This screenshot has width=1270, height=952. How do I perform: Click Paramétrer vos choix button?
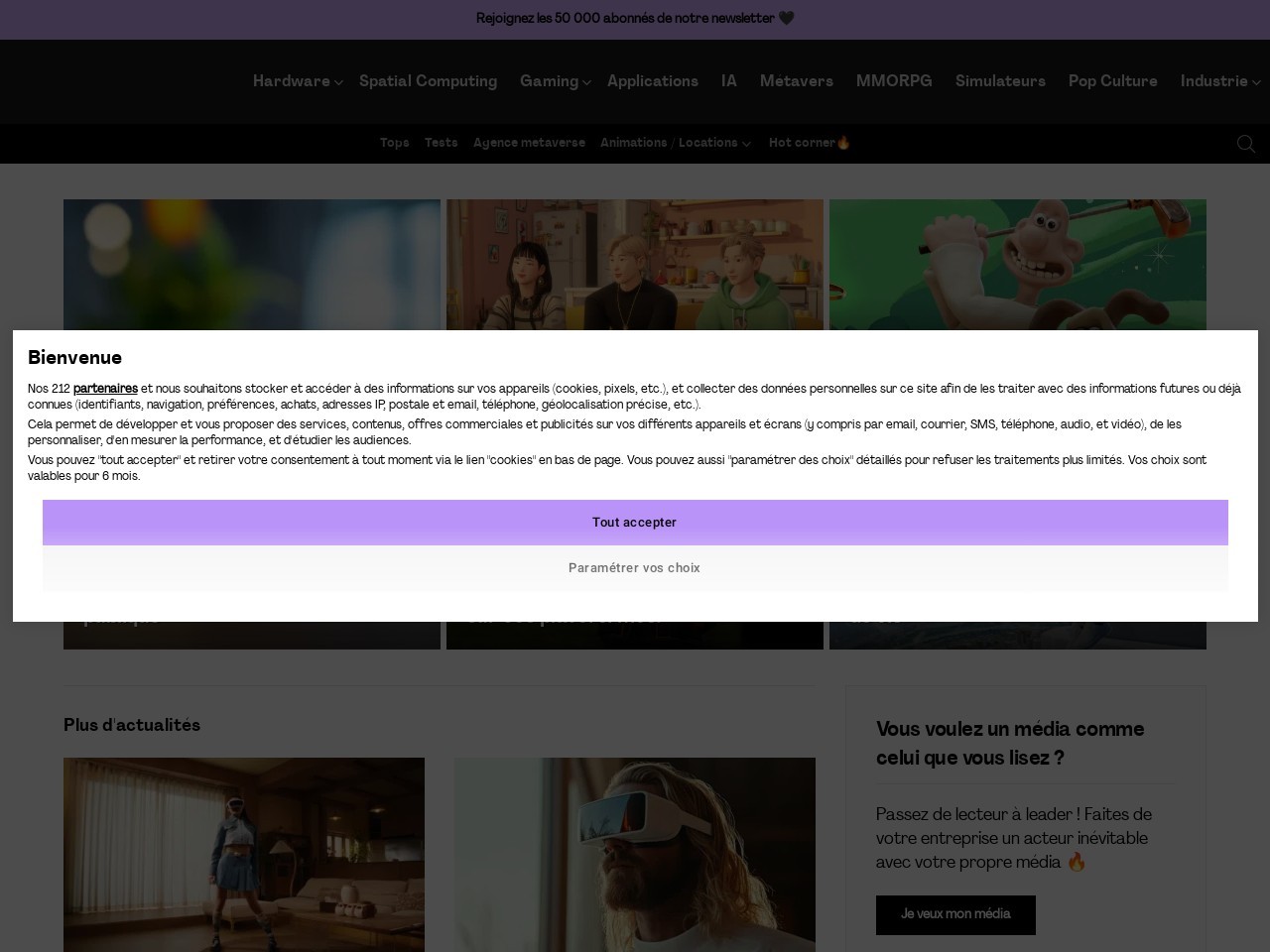tap(635, 568)
